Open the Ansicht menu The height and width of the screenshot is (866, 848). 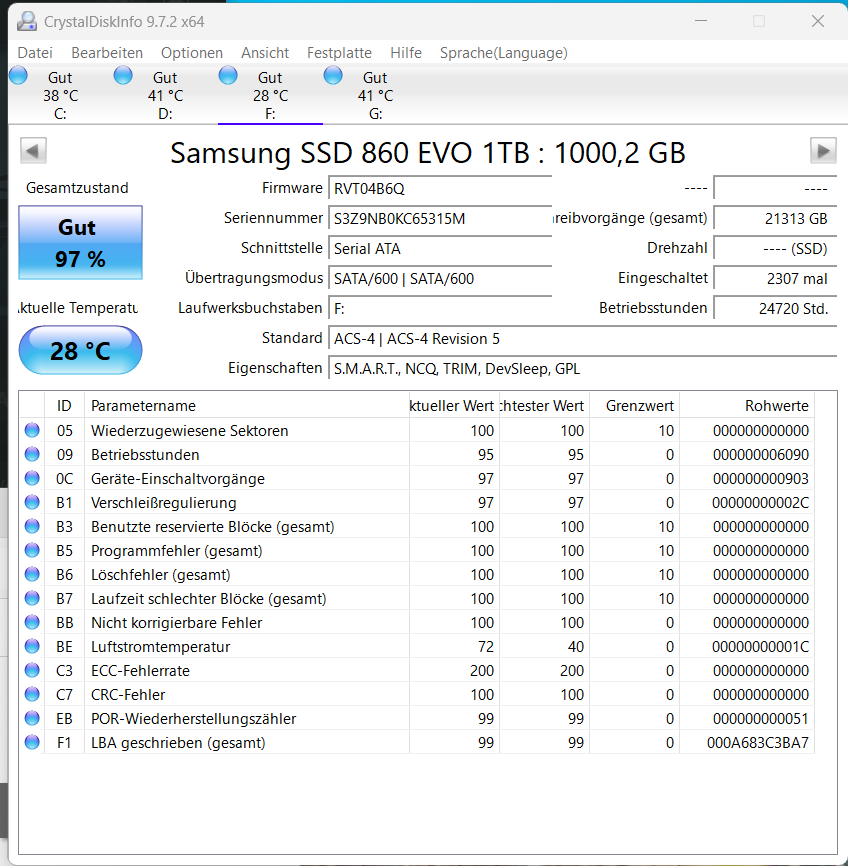tap(265, 53)
